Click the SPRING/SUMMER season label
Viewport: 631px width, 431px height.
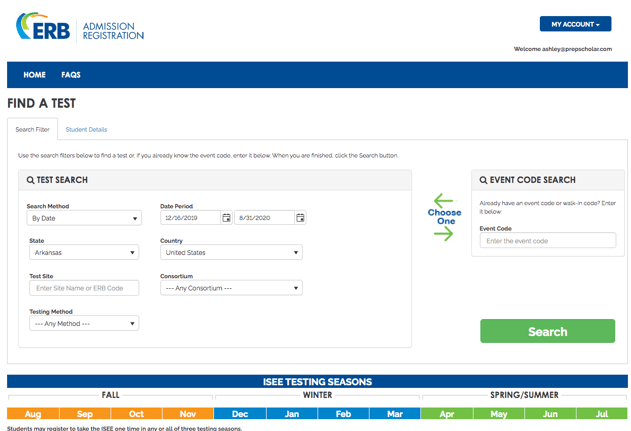(x=524, y=395)
